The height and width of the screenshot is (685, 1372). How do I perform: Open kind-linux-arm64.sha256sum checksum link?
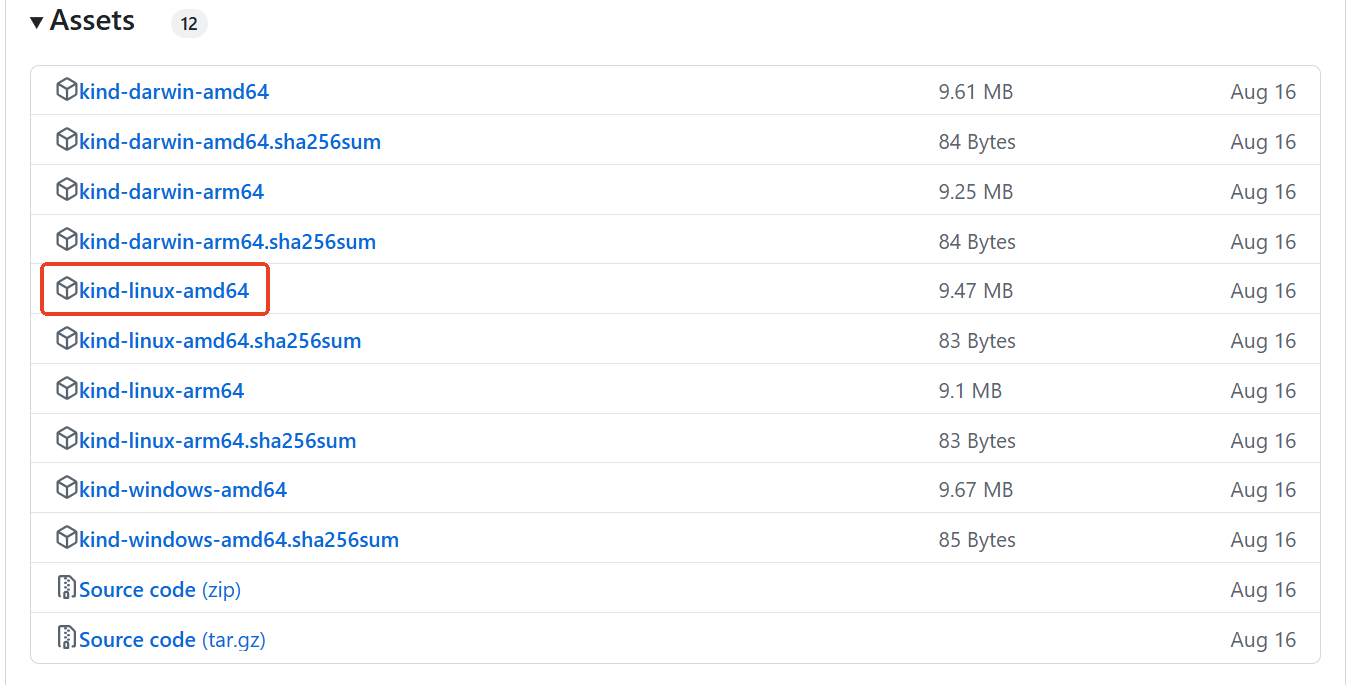click(x=217, y=441)
